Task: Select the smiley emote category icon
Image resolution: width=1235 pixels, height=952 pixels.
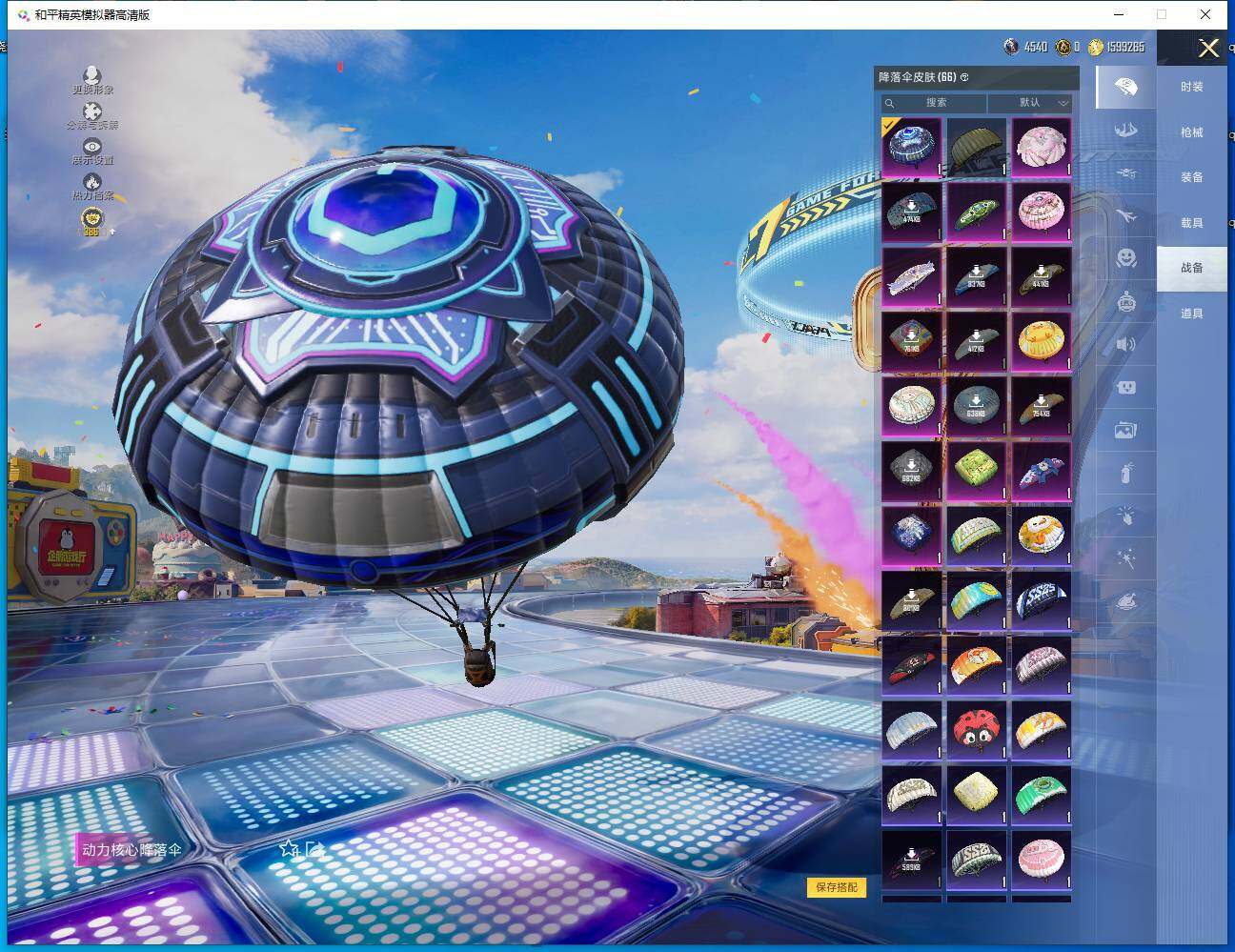Action: click(1125, 258)
